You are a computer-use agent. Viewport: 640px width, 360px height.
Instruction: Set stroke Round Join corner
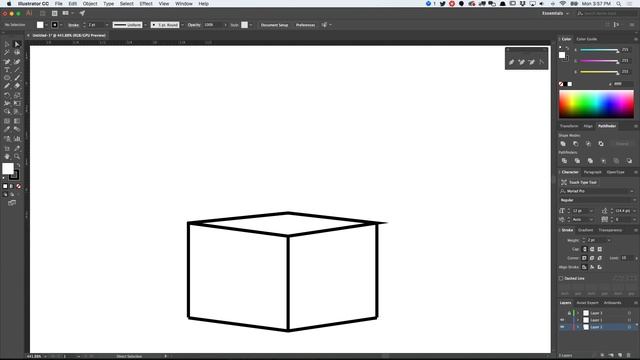[592, 258]
